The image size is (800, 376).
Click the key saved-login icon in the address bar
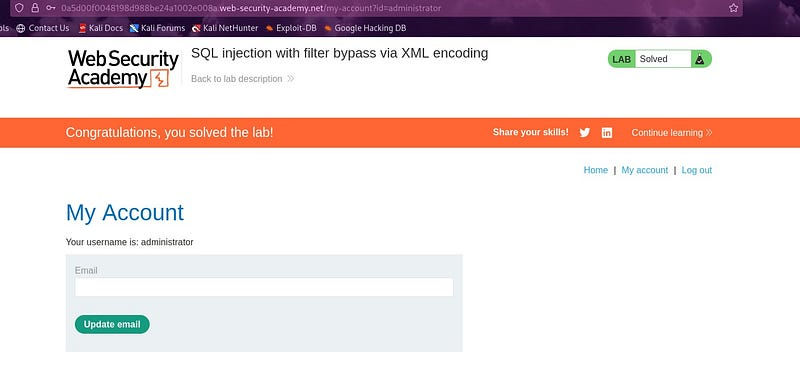point(51,8)
